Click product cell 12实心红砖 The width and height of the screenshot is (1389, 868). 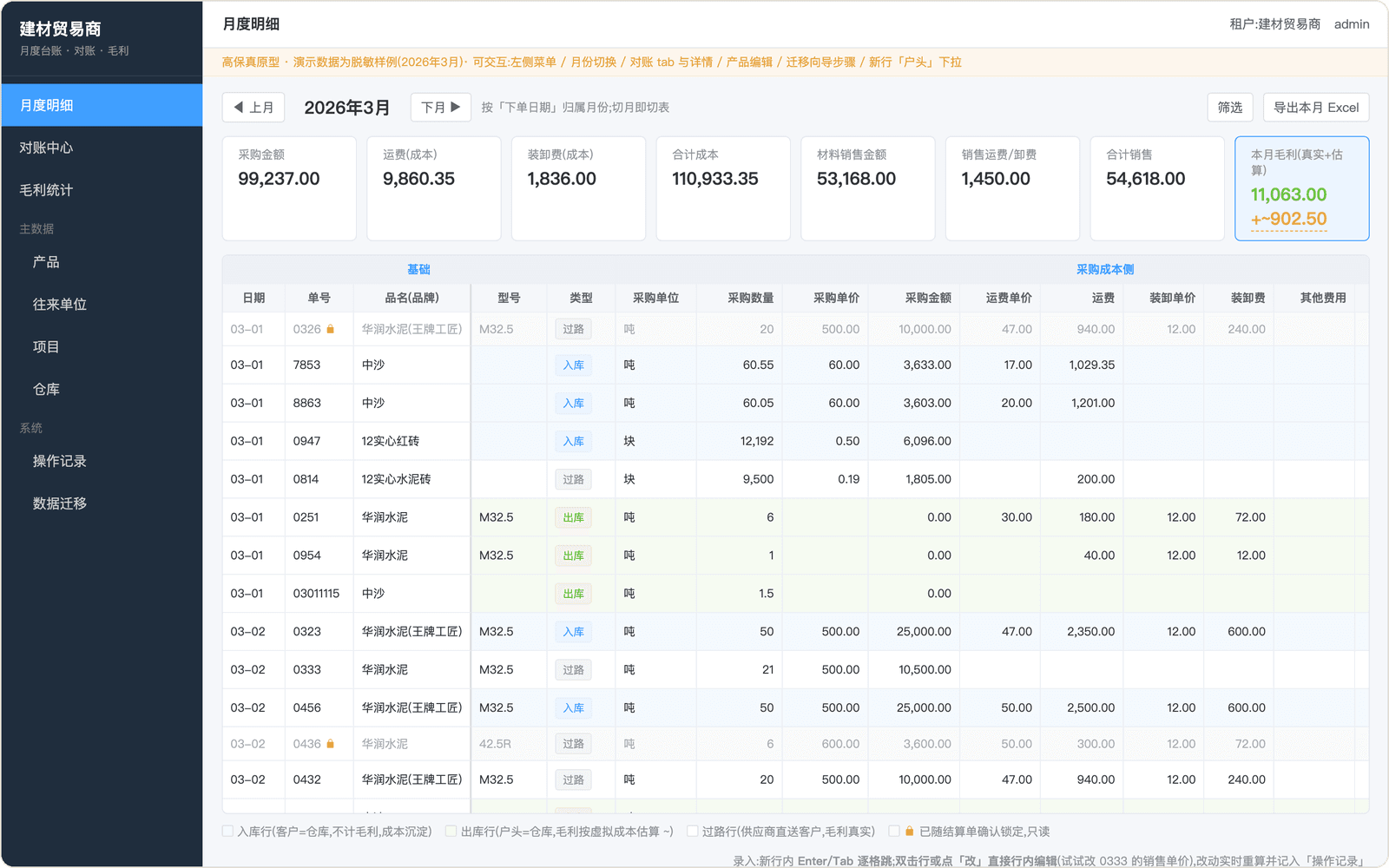tap(411, 441)
